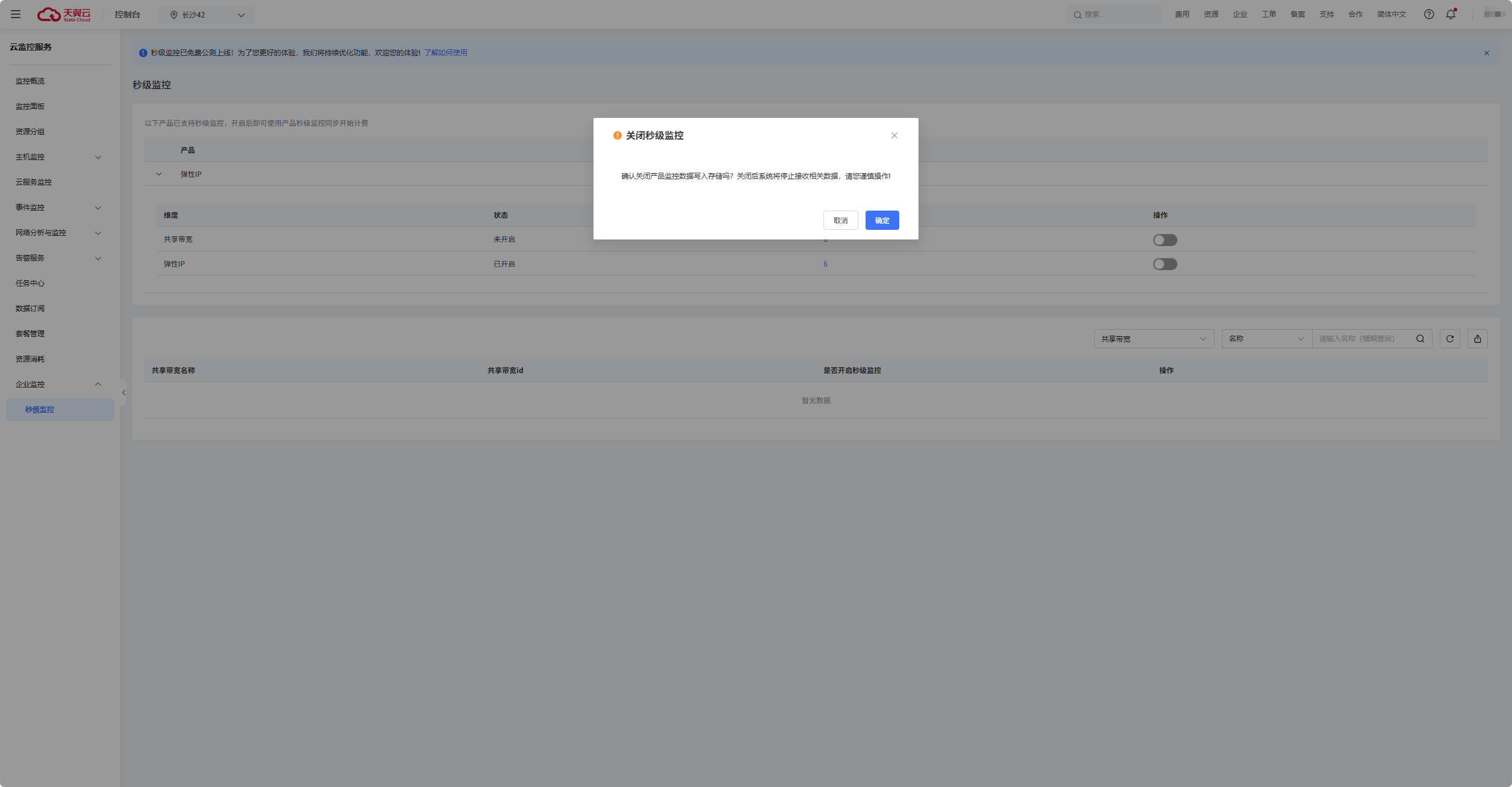Click the help question mark icon
This screenshot has height=787, width=1512.
click(1428, 14)
